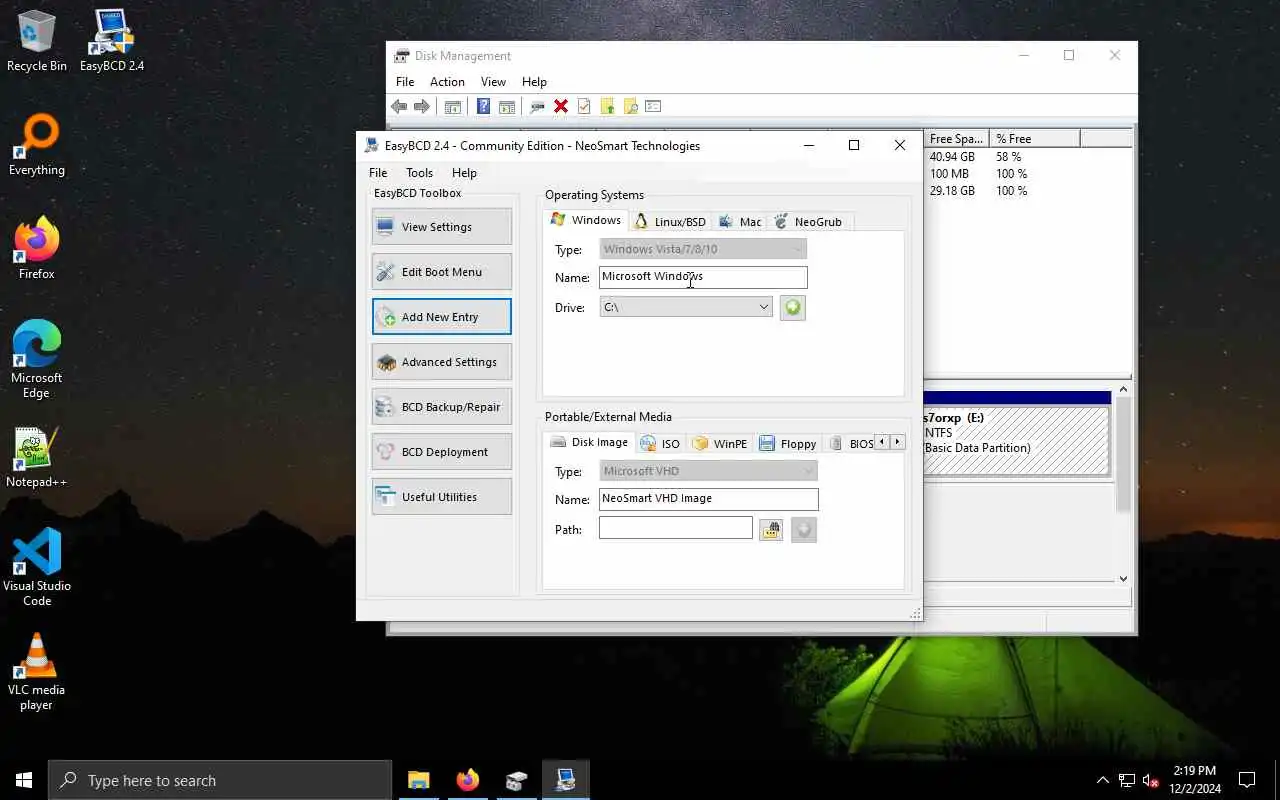
Task: Open Disk Management Action menu
Action: (447, 82)
